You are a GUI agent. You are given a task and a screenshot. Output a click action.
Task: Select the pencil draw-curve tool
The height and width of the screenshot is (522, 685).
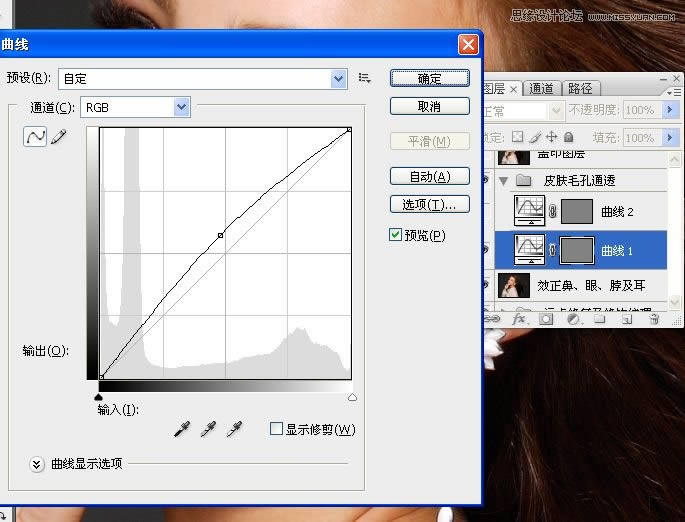[x=58, y=138]
